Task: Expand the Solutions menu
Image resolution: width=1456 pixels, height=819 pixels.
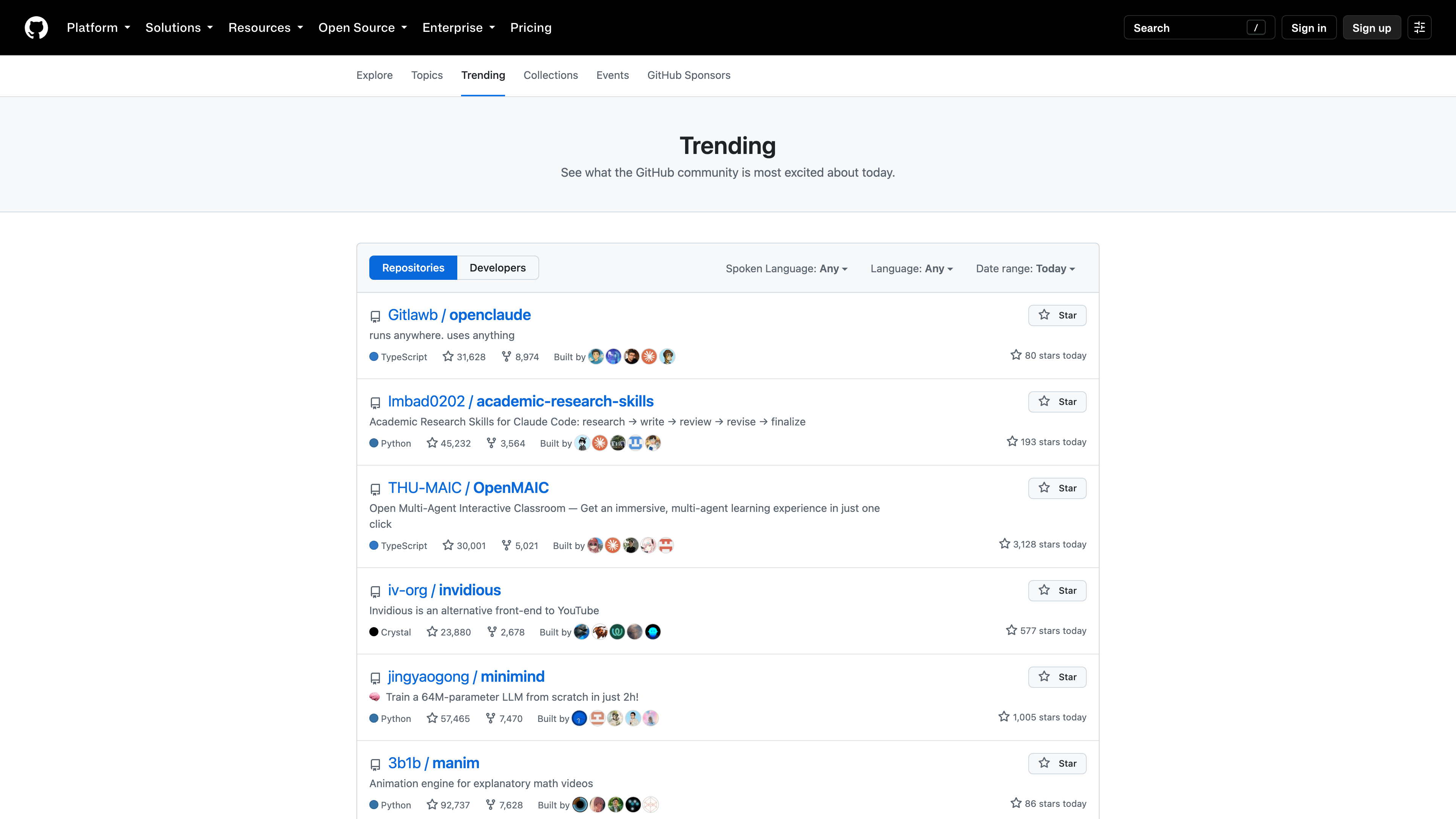Action: (179, 28)
